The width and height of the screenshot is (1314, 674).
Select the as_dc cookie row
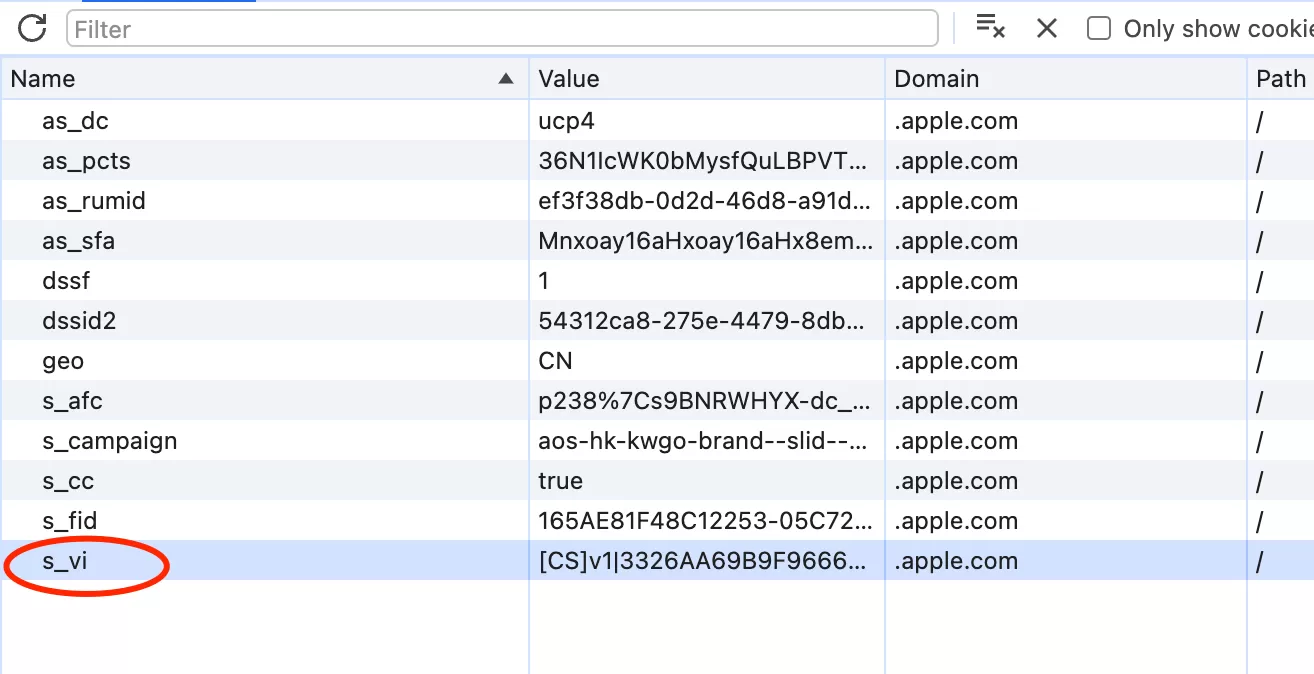coord(657,121)
